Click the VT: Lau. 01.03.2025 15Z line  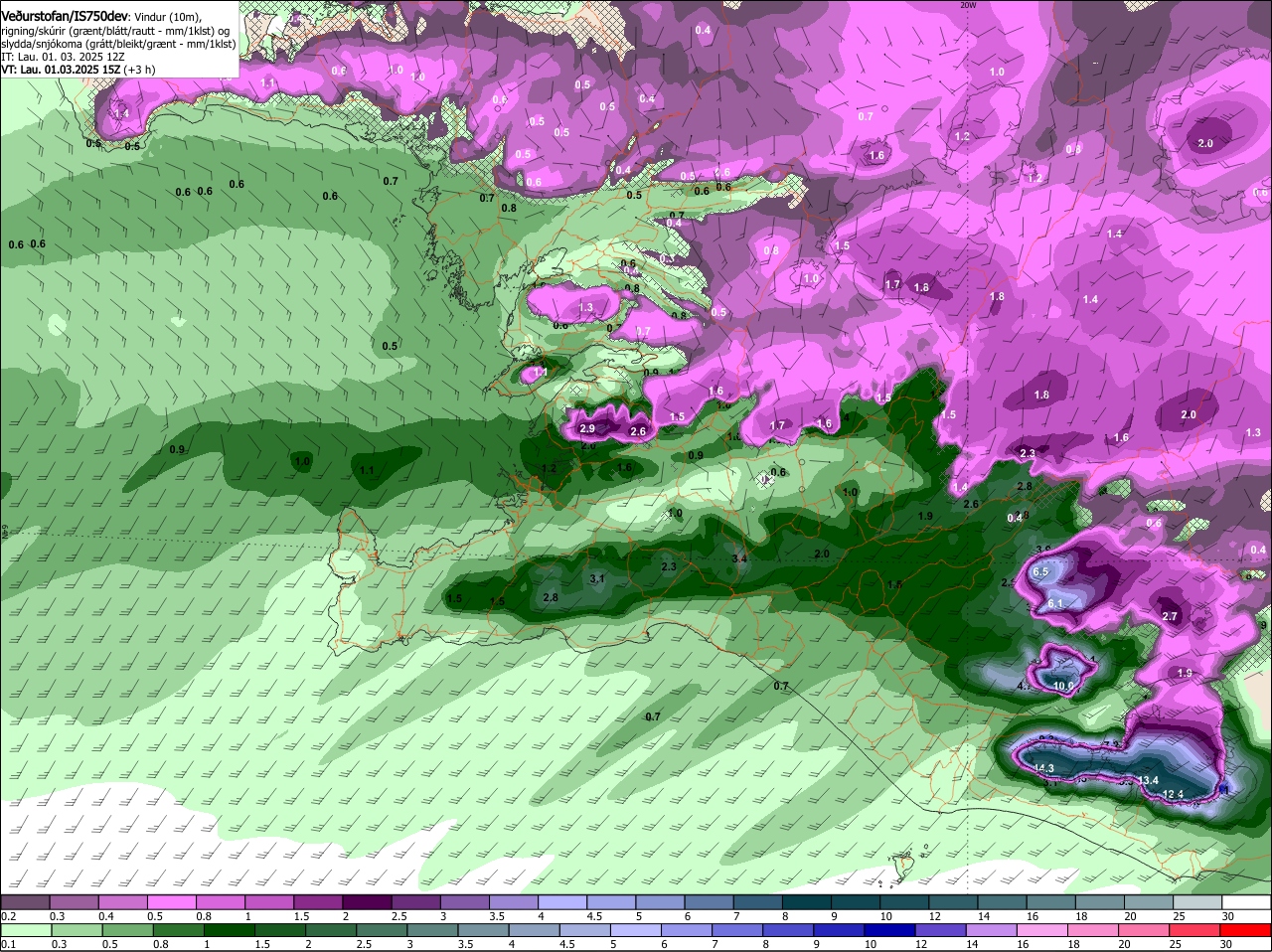78,71
